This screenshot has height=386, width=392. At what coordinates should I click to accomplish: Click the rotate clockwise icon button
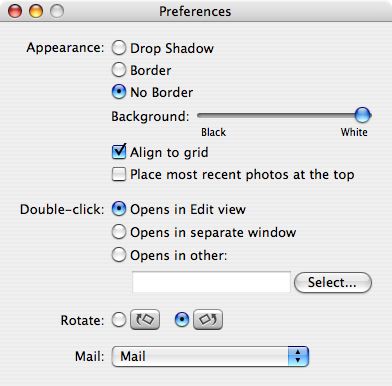pos(208,320)
